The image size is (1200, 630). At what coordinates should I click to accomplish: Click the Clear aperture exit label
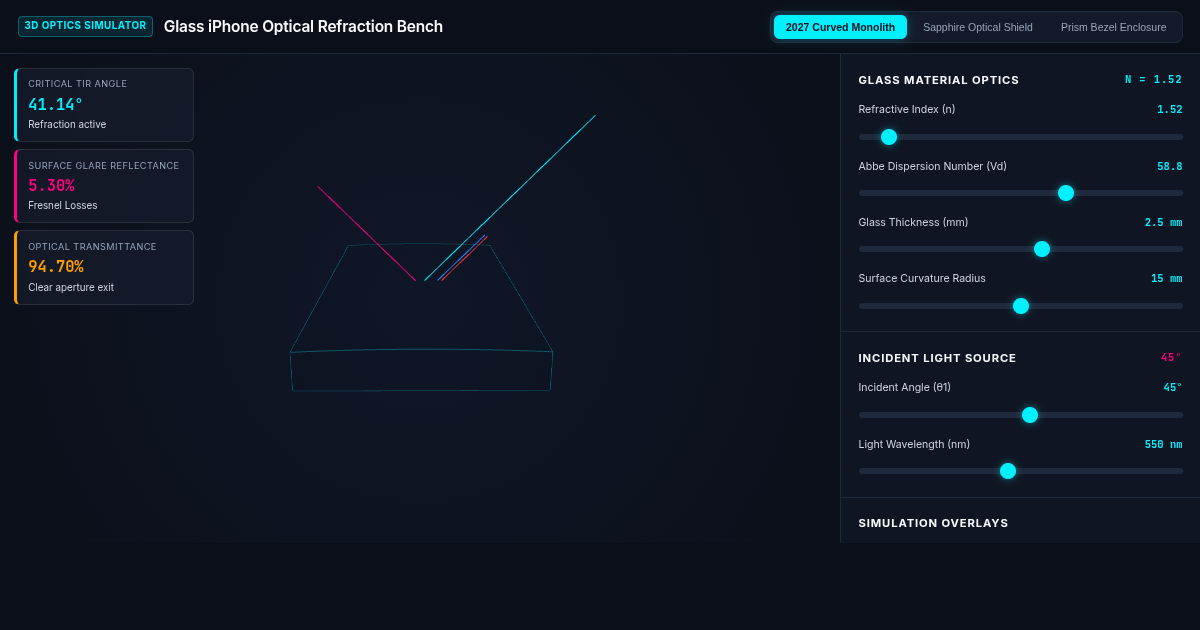point(71,288)
